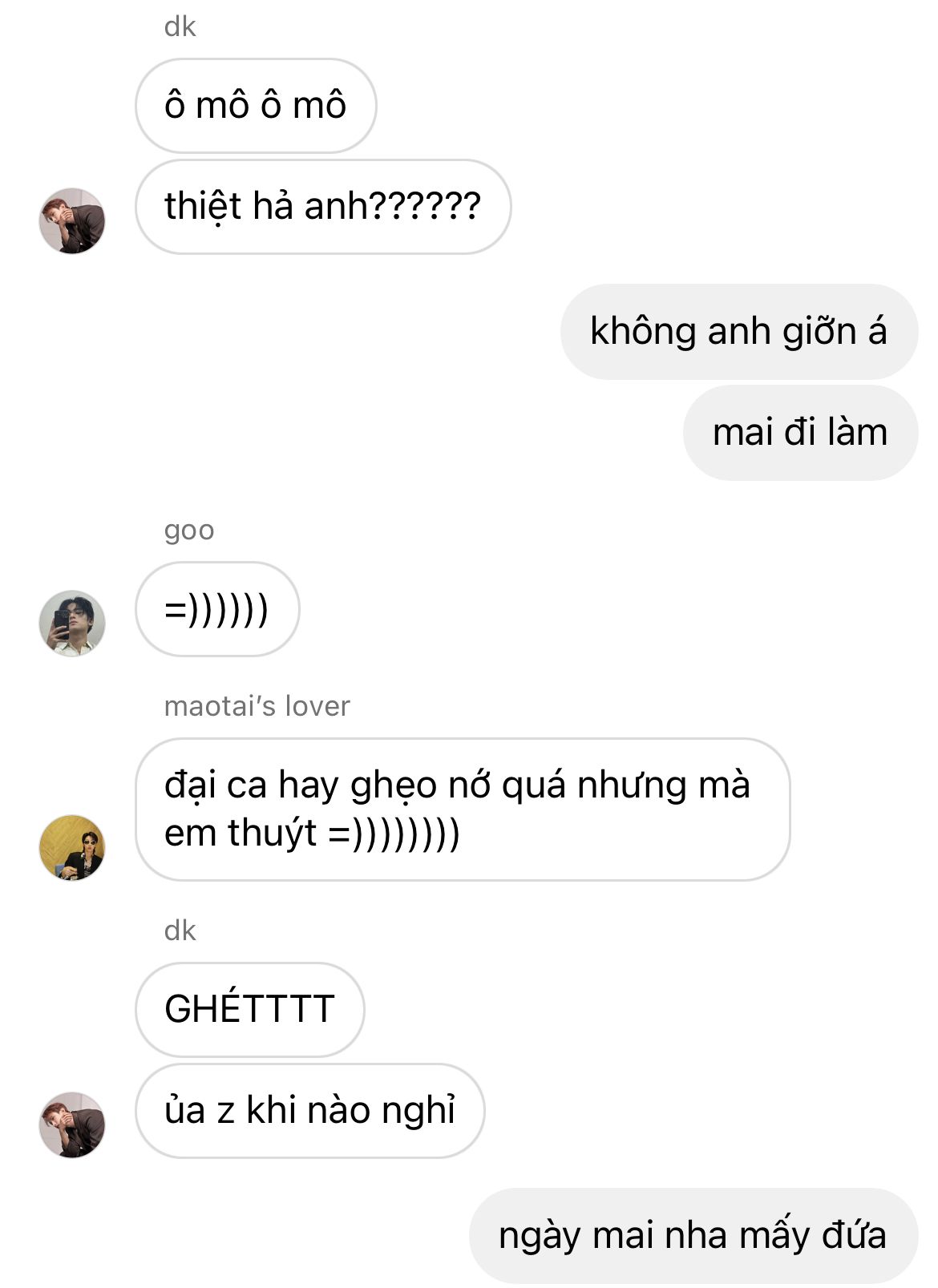The width and height of the screenshot is (938, 1288).
Task: Tap the lower 'dk' sender name above GHÉTTTT
Action: click(x=180, y=931)
